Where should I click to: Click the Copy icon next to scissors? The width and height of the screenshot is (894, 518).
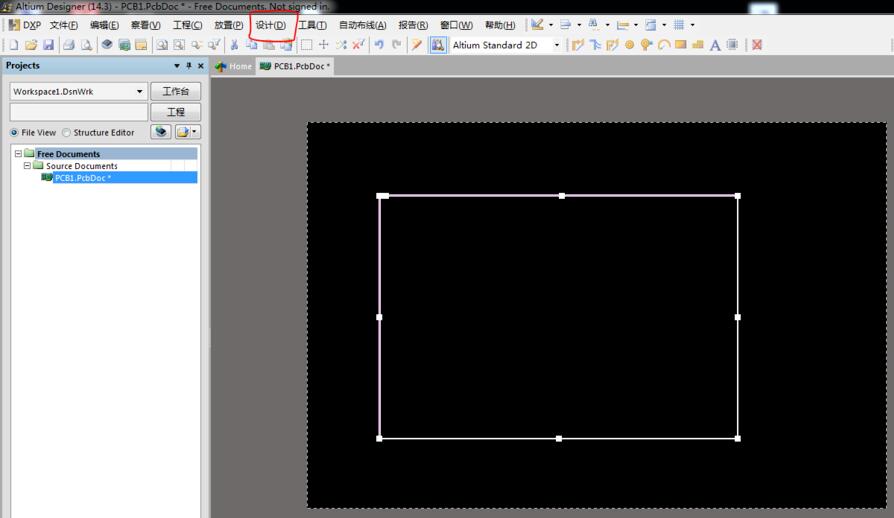coord(251,45)
